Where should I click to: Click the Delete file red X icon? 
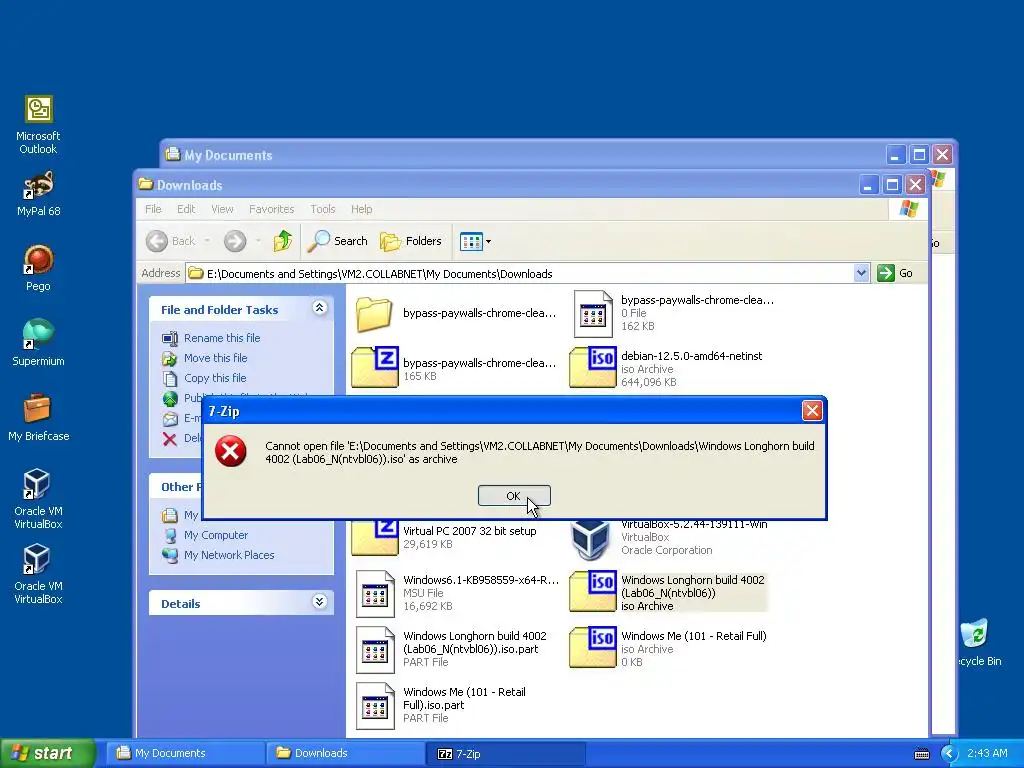[170, 438]
